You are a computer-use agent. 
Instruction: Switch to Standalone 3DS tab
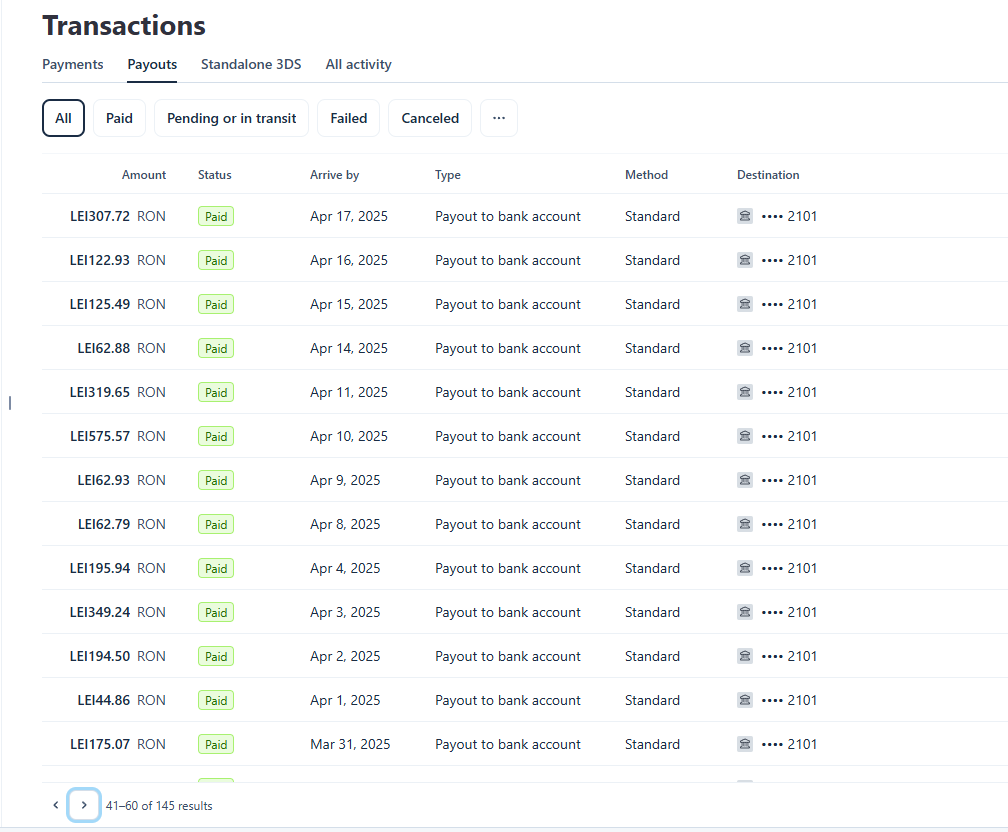pos(251,64)
